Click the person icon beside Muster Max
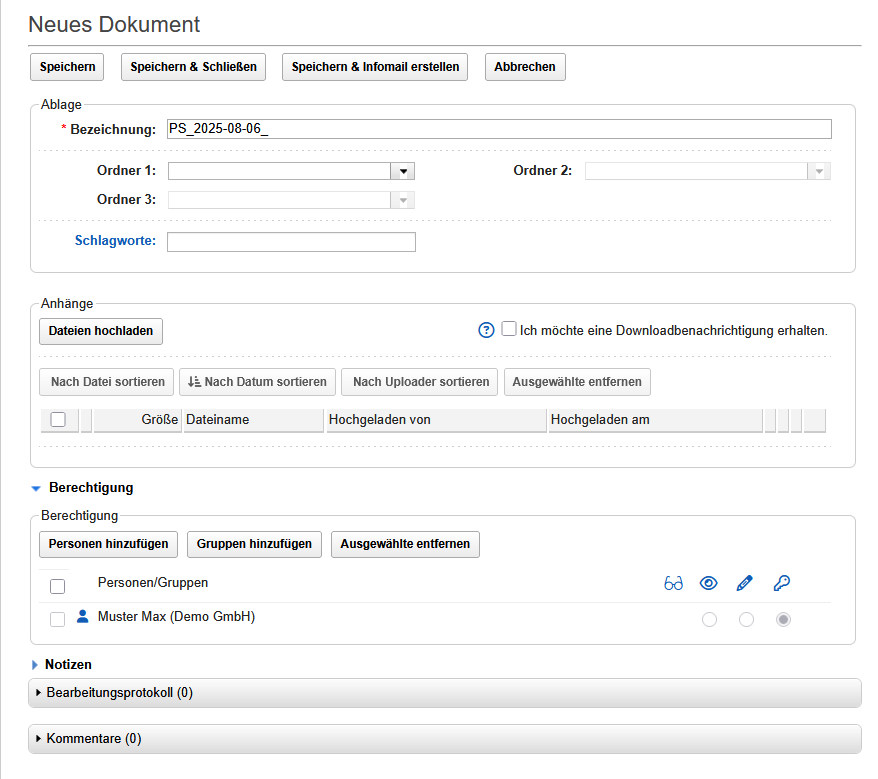 (83, 618)
